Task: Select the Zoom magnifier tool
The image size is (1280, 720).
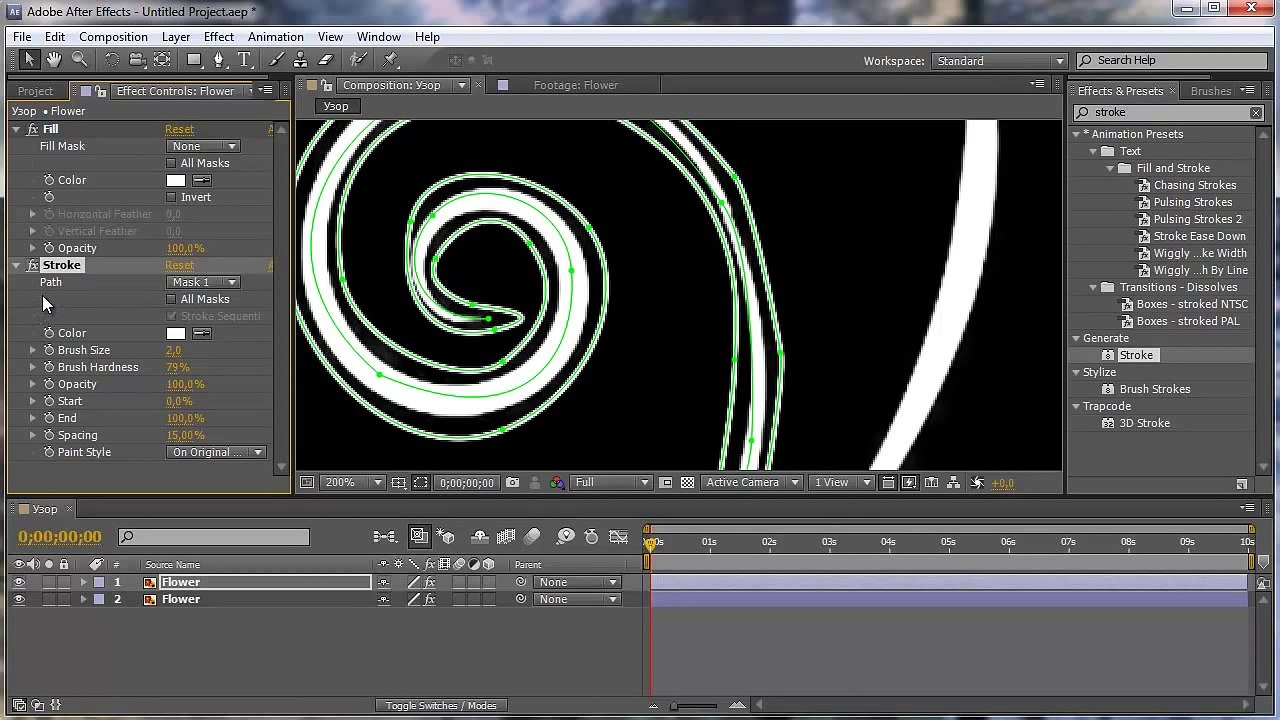Action: pos(79,60)
